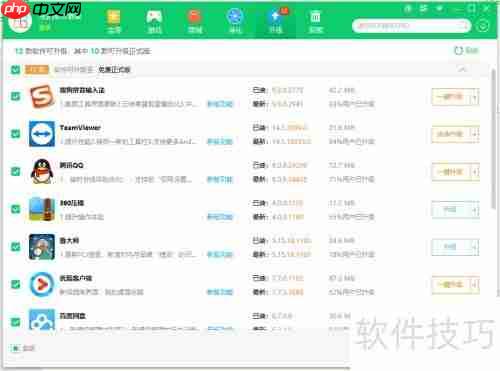Click the 搜狗拼音输入法 software name
This screenshot has width=500, height=371.
coord(82,90)
